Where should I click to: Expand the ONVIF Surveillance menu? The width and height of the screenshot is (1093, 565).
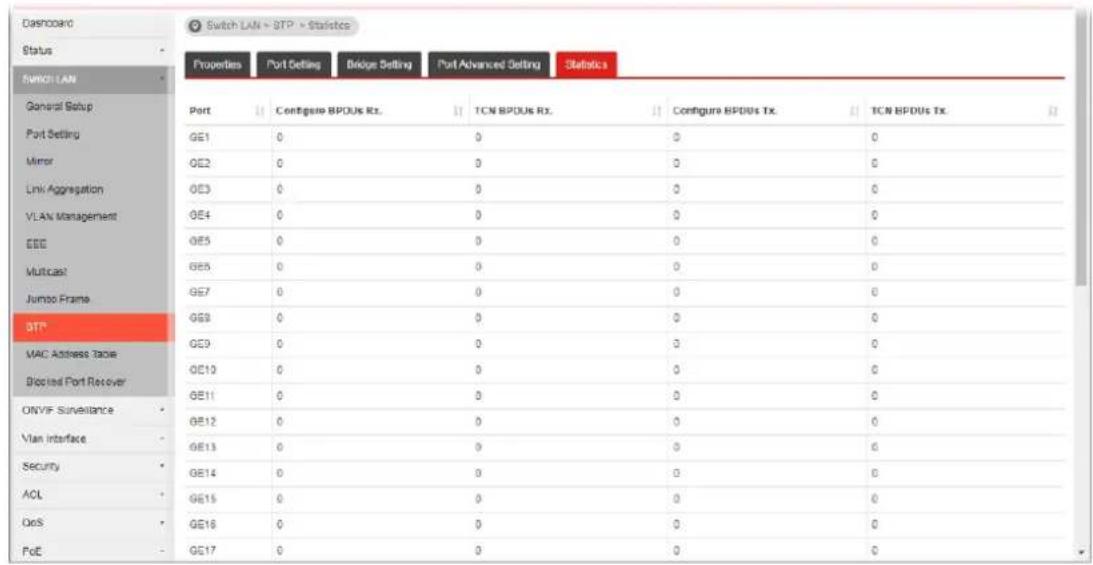pos(162,410)
